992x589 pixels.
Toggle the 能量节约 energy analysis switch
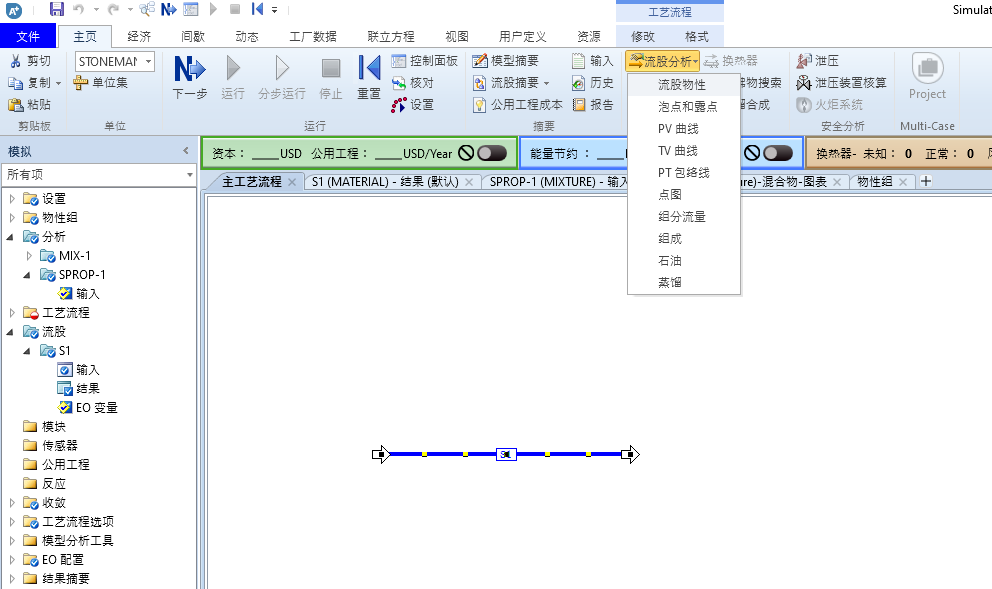click(777, 153)
